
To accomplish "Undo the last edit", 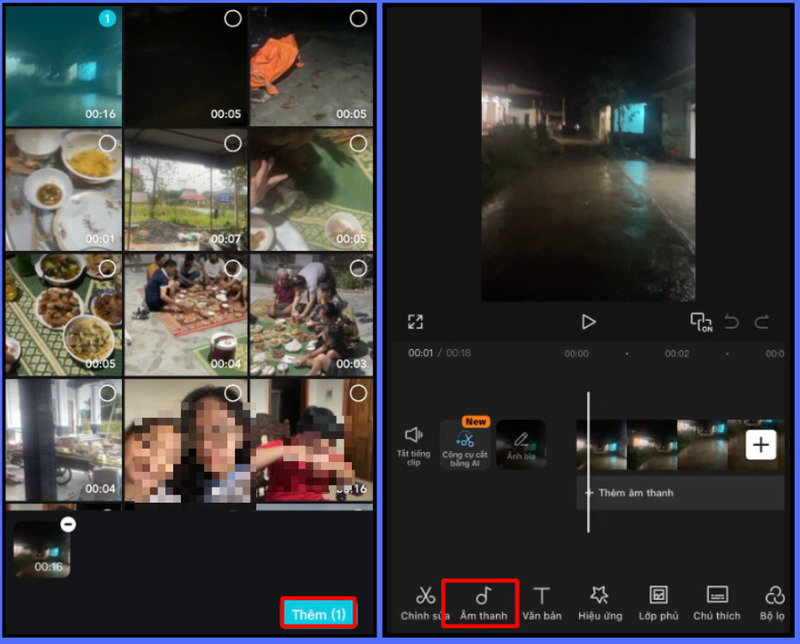I will pos(732,321).
